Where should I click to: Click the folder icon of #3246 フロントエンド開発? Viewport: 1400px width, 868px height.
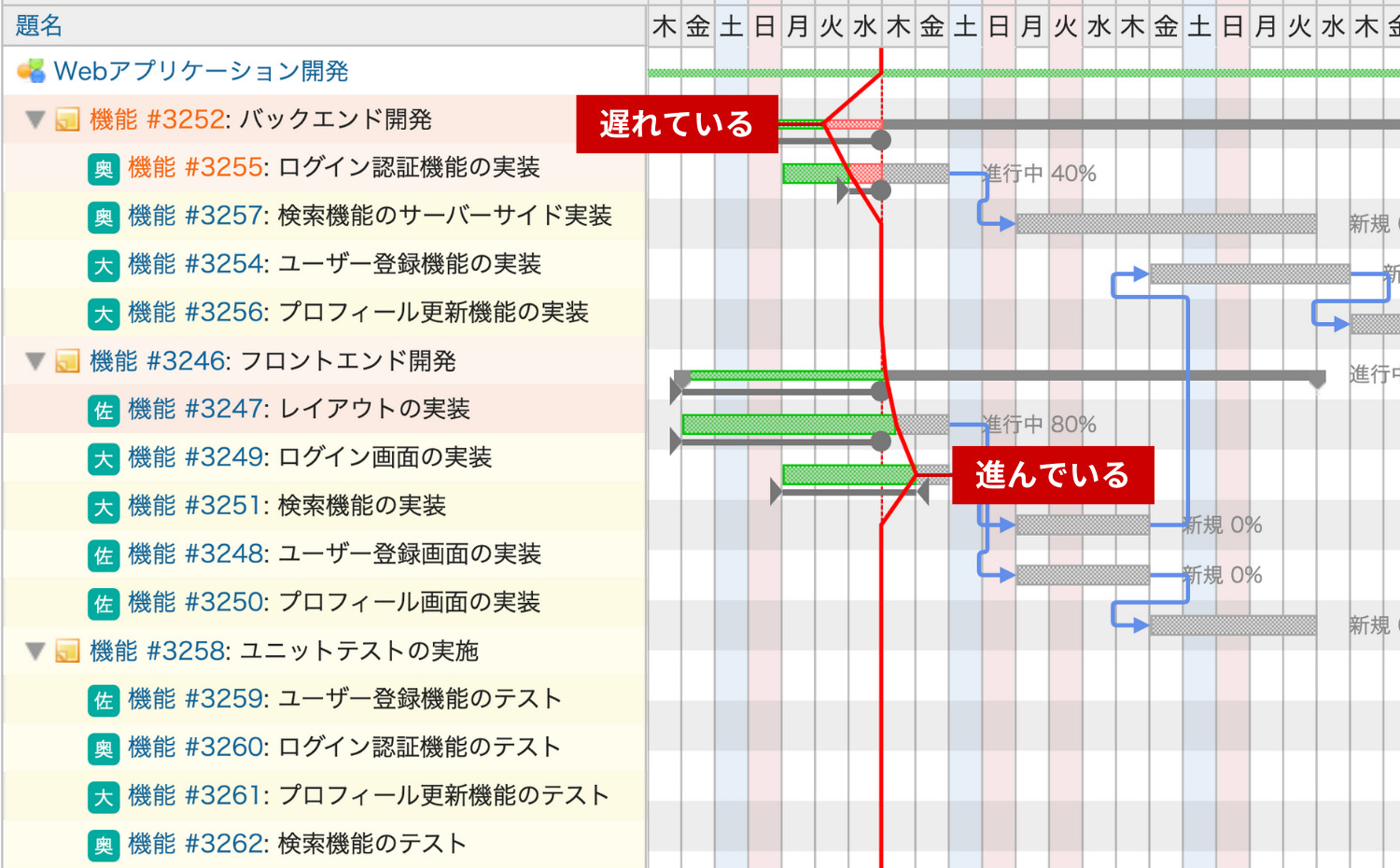[67, 361]
